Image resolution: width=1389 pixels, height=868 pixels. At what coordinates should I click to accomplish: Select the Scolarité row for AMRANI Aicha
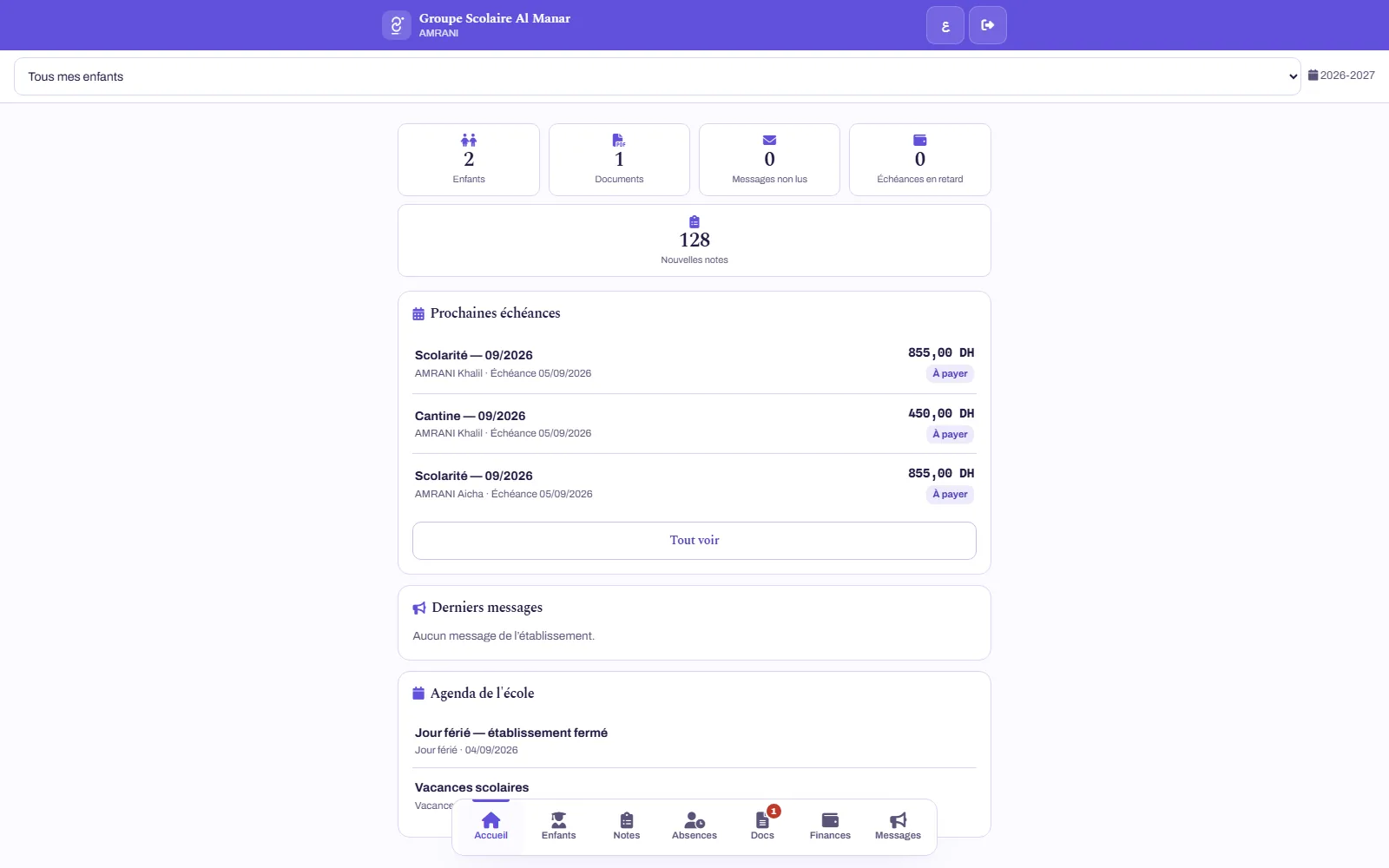[694, 484]
